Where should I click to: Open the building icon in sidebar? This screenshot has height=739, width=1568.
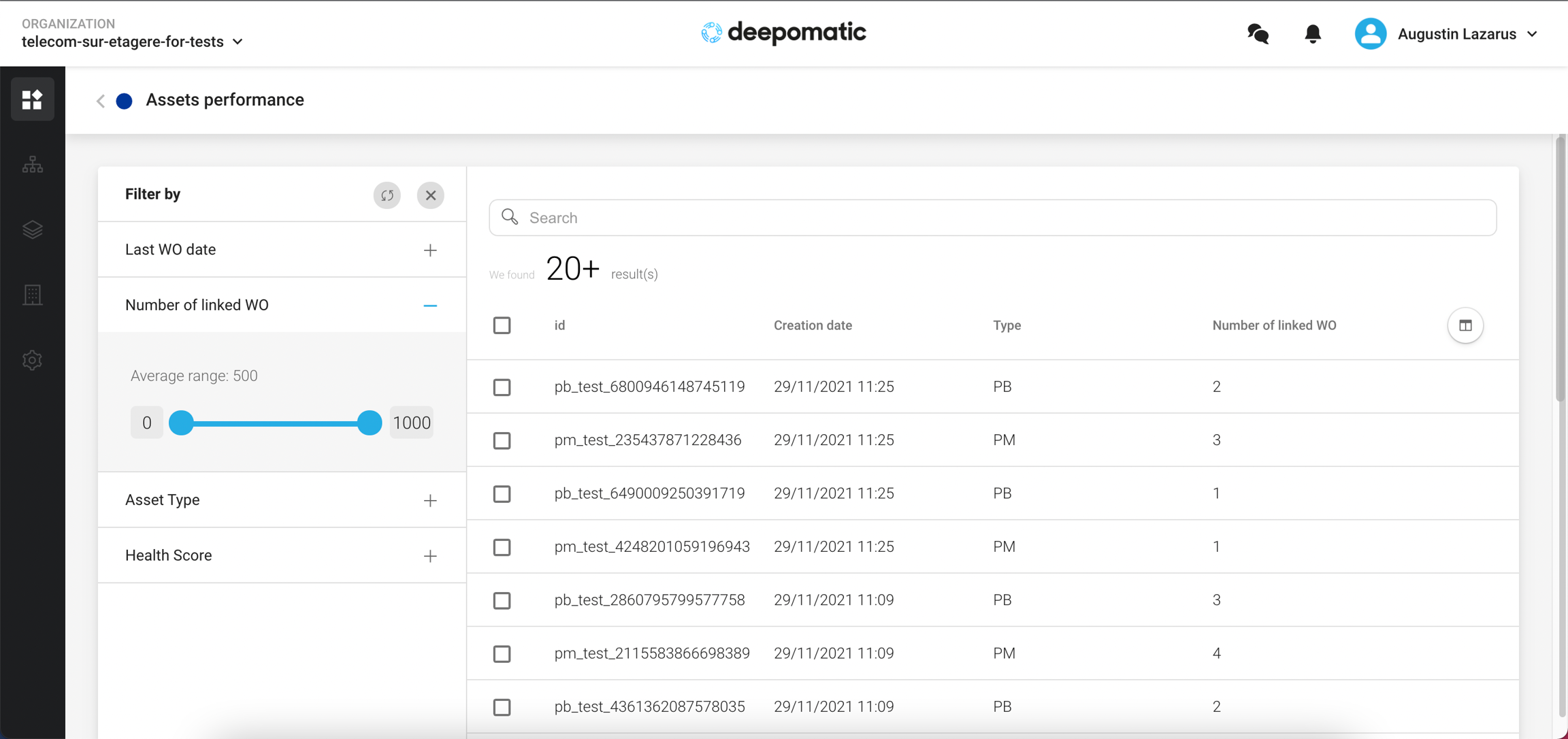[32, 295]
